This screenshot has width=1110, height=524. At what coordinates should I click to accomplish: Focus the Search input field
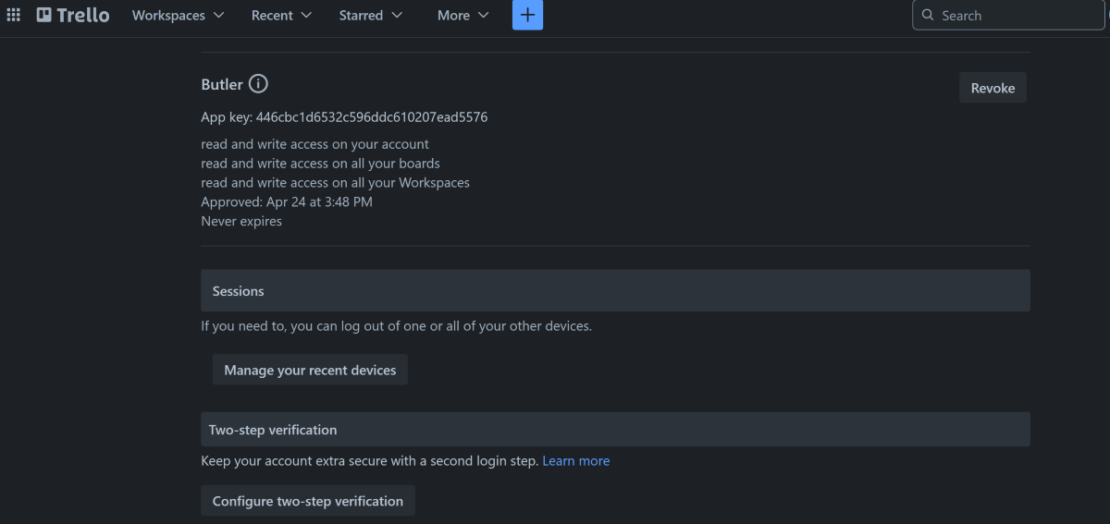[x=1015, y=16]
